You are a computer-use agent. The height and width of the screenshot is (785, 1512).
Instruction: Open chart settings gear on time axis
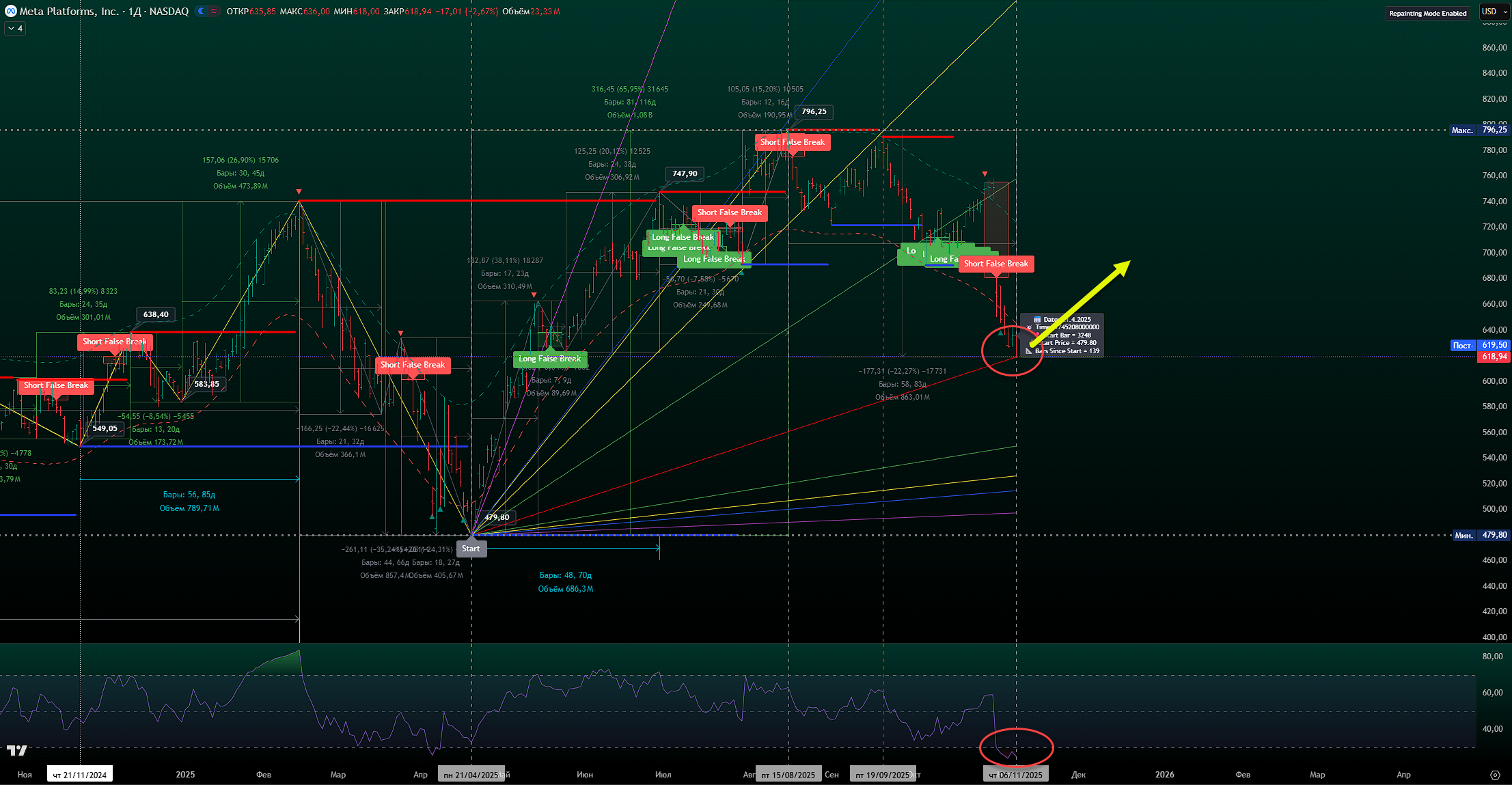(1495, 775)
